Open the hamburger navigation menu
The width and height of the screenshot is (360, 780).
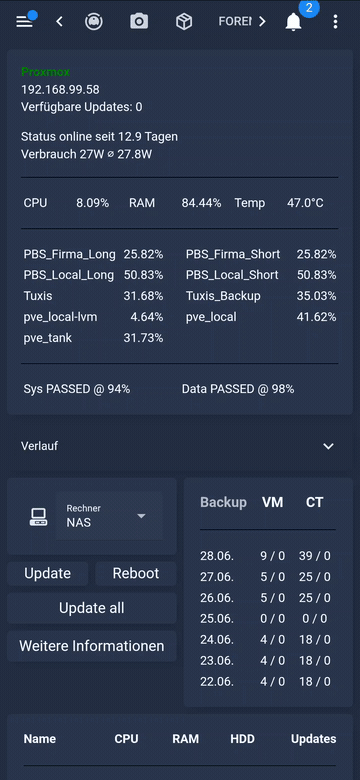pos(24,22)
